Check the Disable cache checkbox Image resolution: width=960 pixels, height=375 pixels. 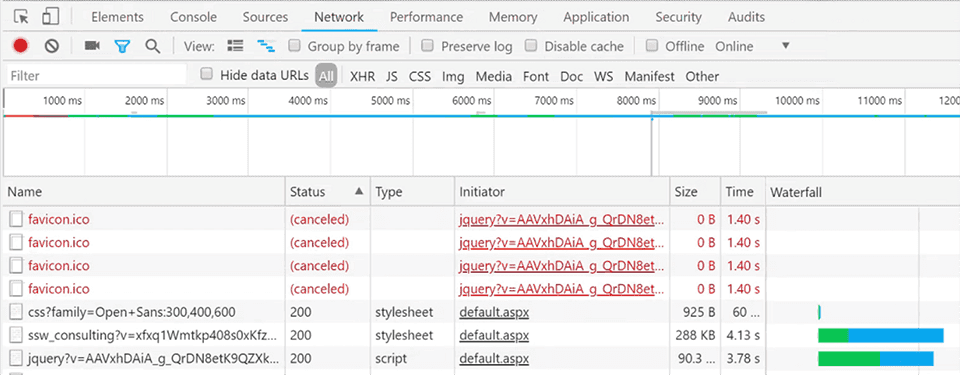[531, 45]
